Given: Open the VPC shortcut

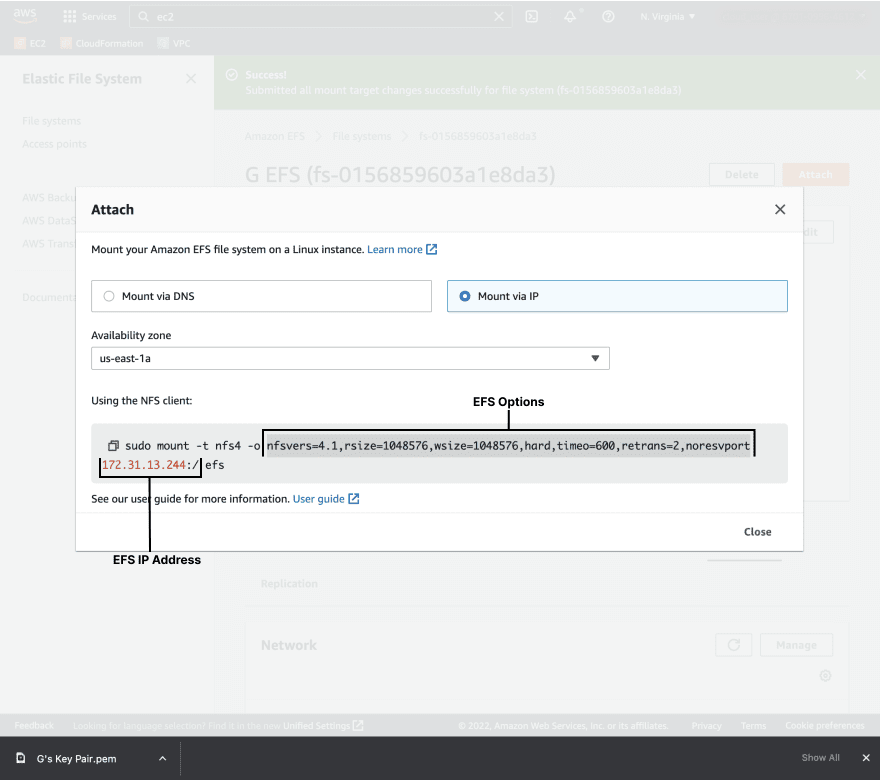Looking at the screenshot, I should [x=175, y=43].
